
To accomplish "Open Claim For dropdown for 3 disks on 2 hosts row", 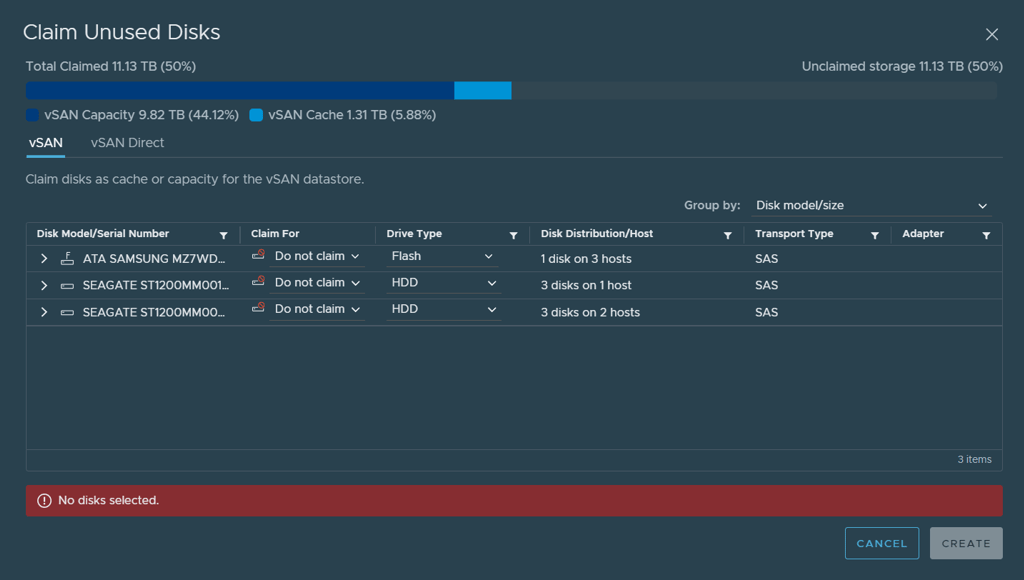I will point(317,309).
